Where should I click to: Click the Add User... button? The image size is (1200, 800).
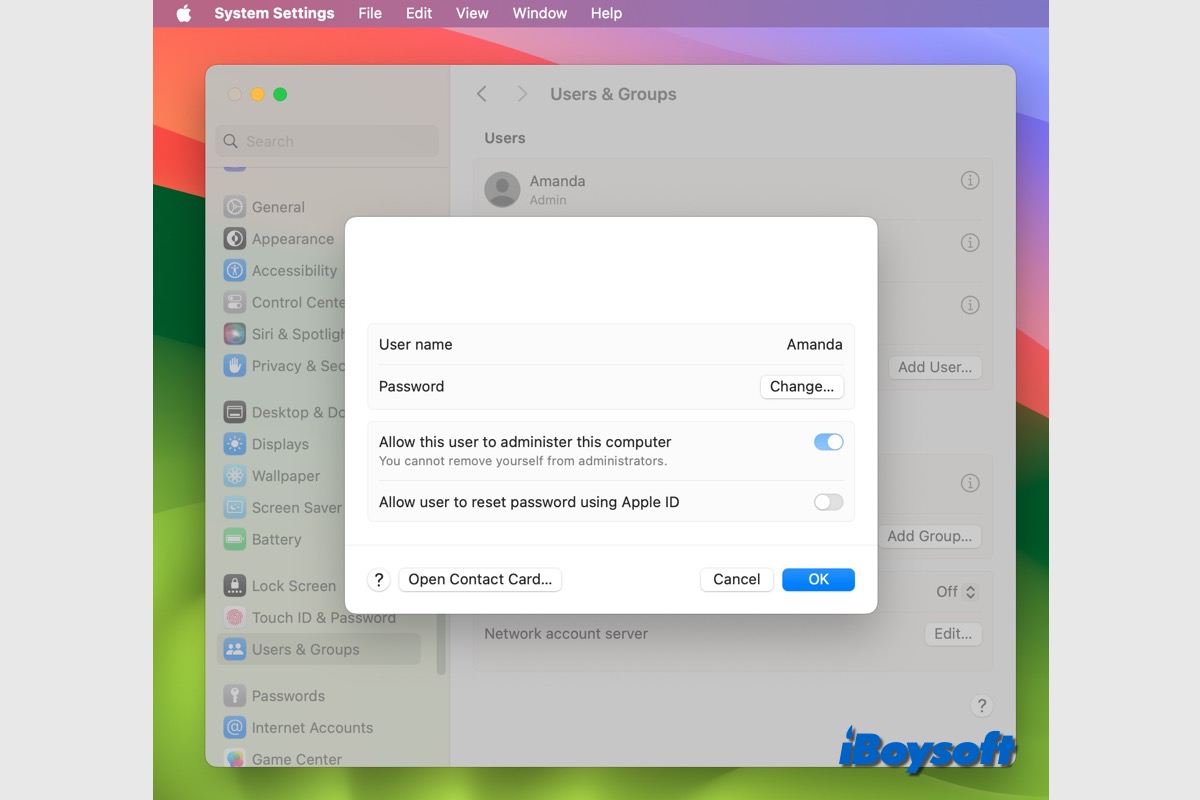point(935,367)
